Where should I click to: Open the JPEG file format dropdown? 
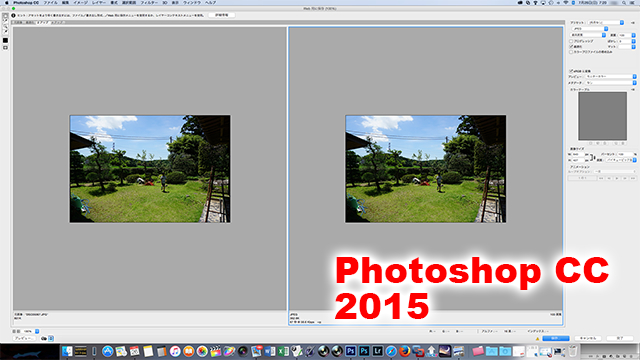(x=590, y=29)
